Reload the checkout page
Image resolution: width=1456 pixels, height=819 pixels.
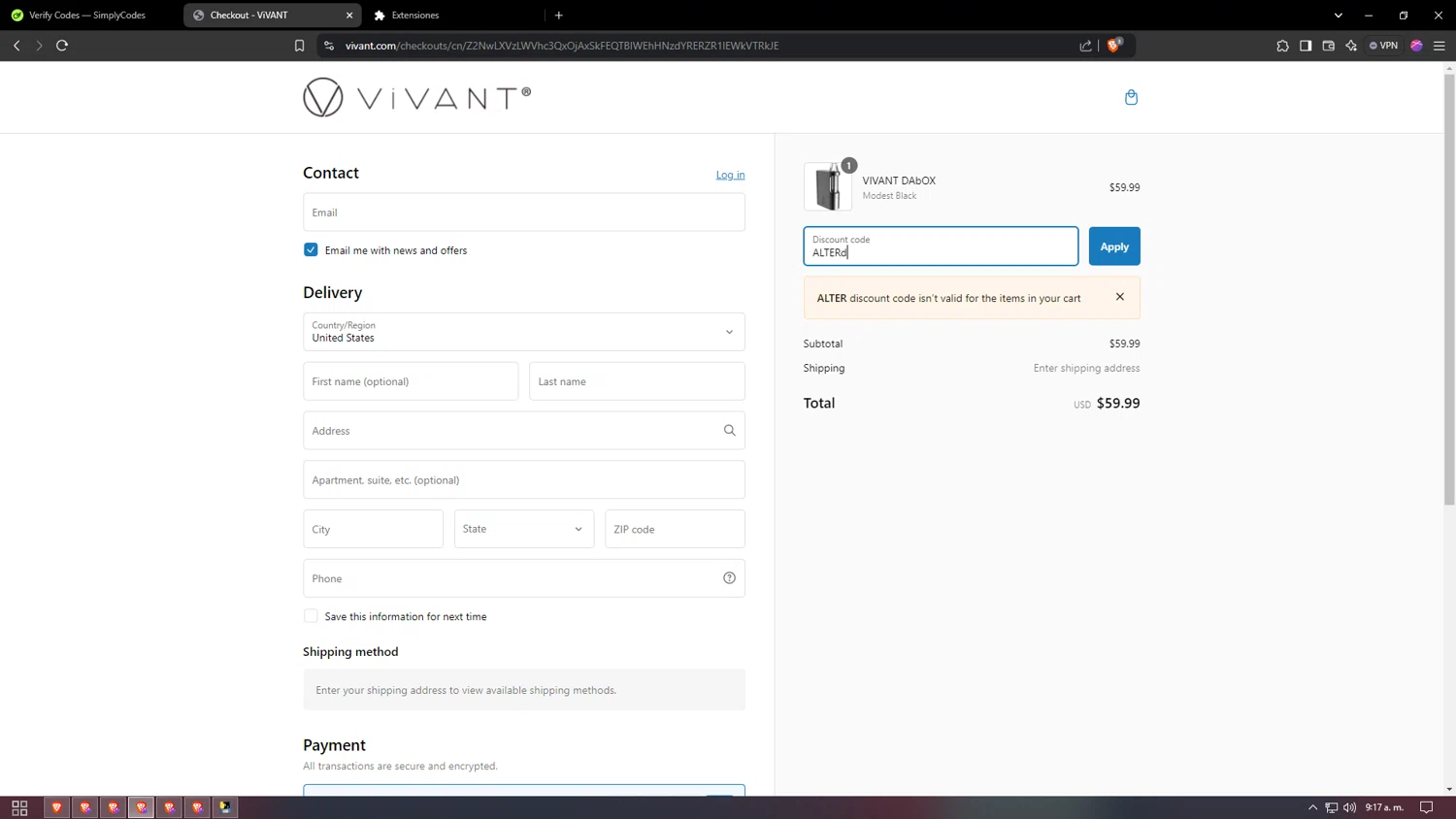tap(62, 46)
